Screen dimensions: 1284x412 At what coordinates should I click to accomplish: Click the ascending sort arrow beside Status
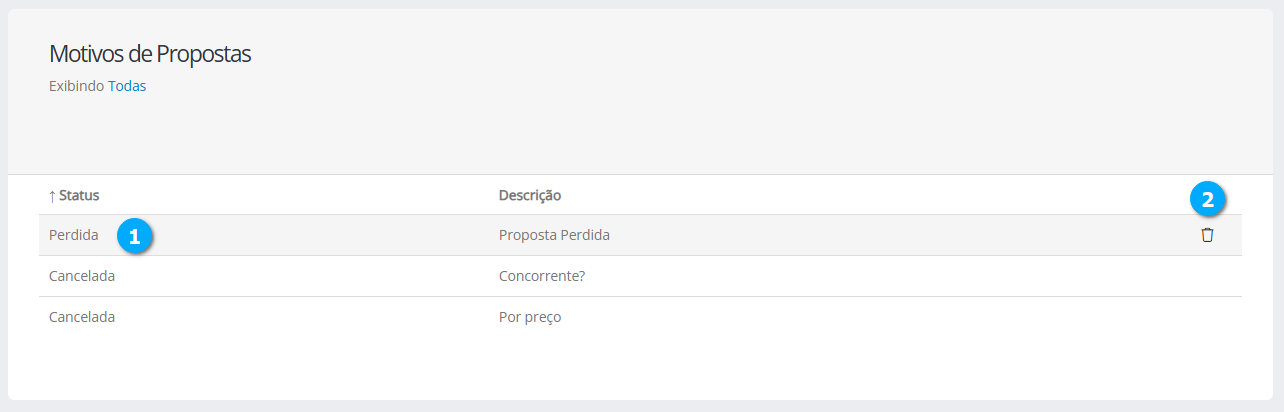pos(52,195)
